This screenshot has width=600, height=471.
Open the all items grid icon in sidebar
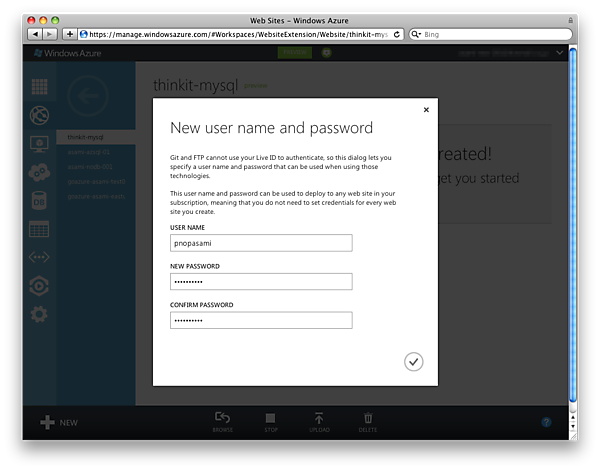39,86
